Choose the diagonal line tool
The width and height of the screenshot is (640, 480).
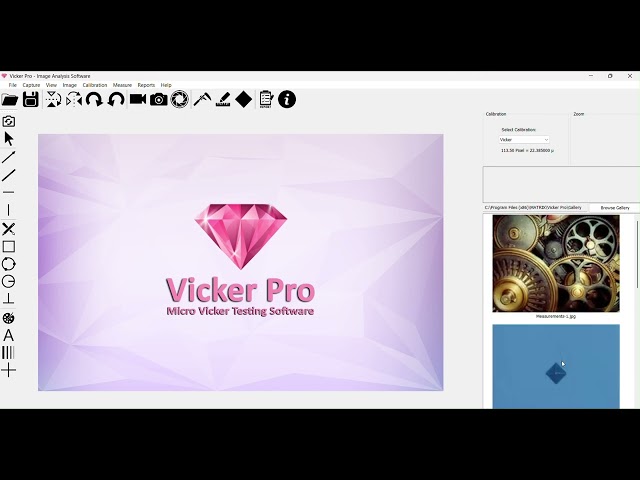click(x=9, y=175)
